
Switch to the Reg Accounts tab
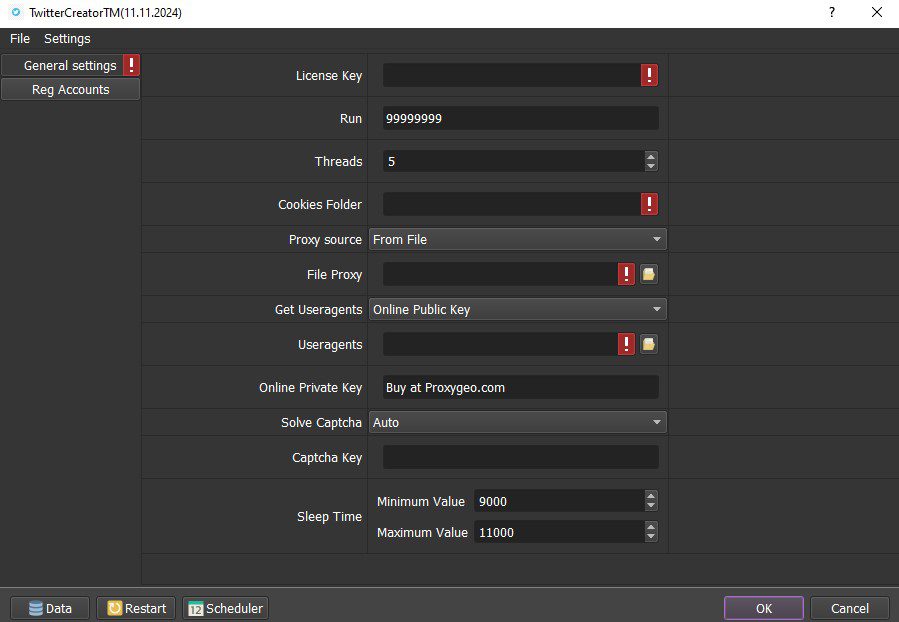[70, 89]
